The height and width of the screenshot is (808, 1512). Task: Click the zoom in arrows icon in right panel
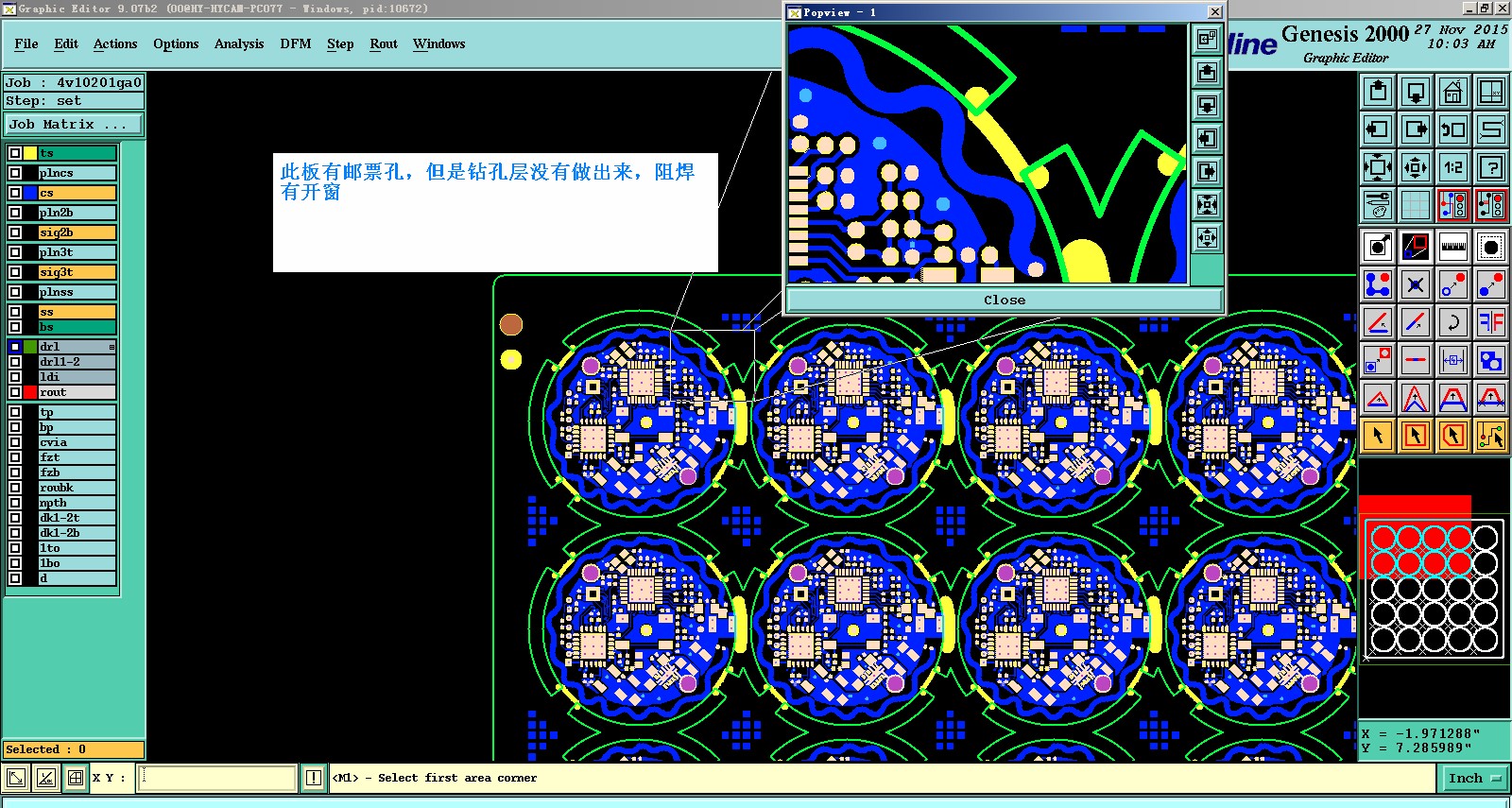click(x=1378, y=167)
